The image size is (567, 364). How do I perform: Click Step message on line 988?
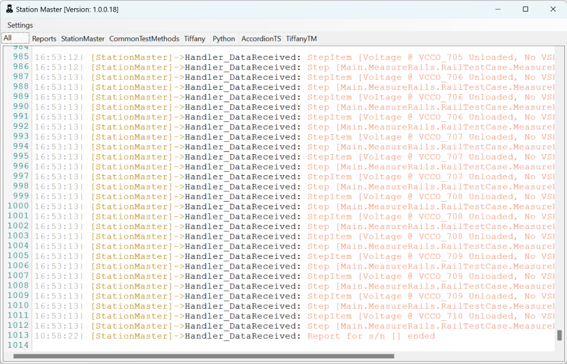coord(430,87)
